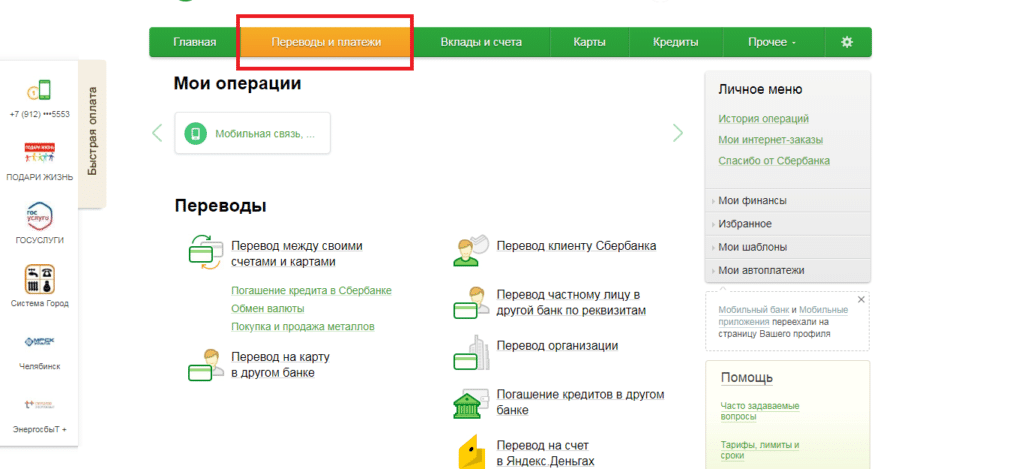This screenshot has height=469, width=1024.
Task: Open Погашение кредита в Сбербанке link
Action: tap(312, 291)
